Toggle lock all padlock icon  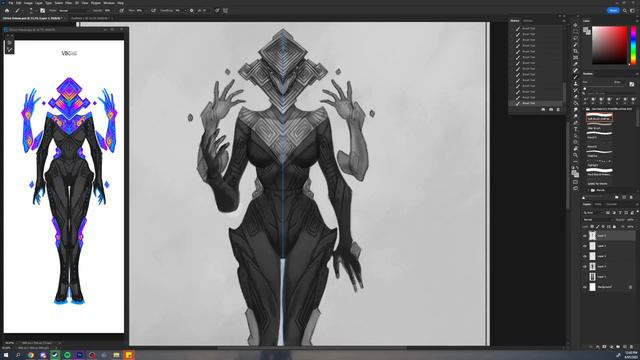614,227
